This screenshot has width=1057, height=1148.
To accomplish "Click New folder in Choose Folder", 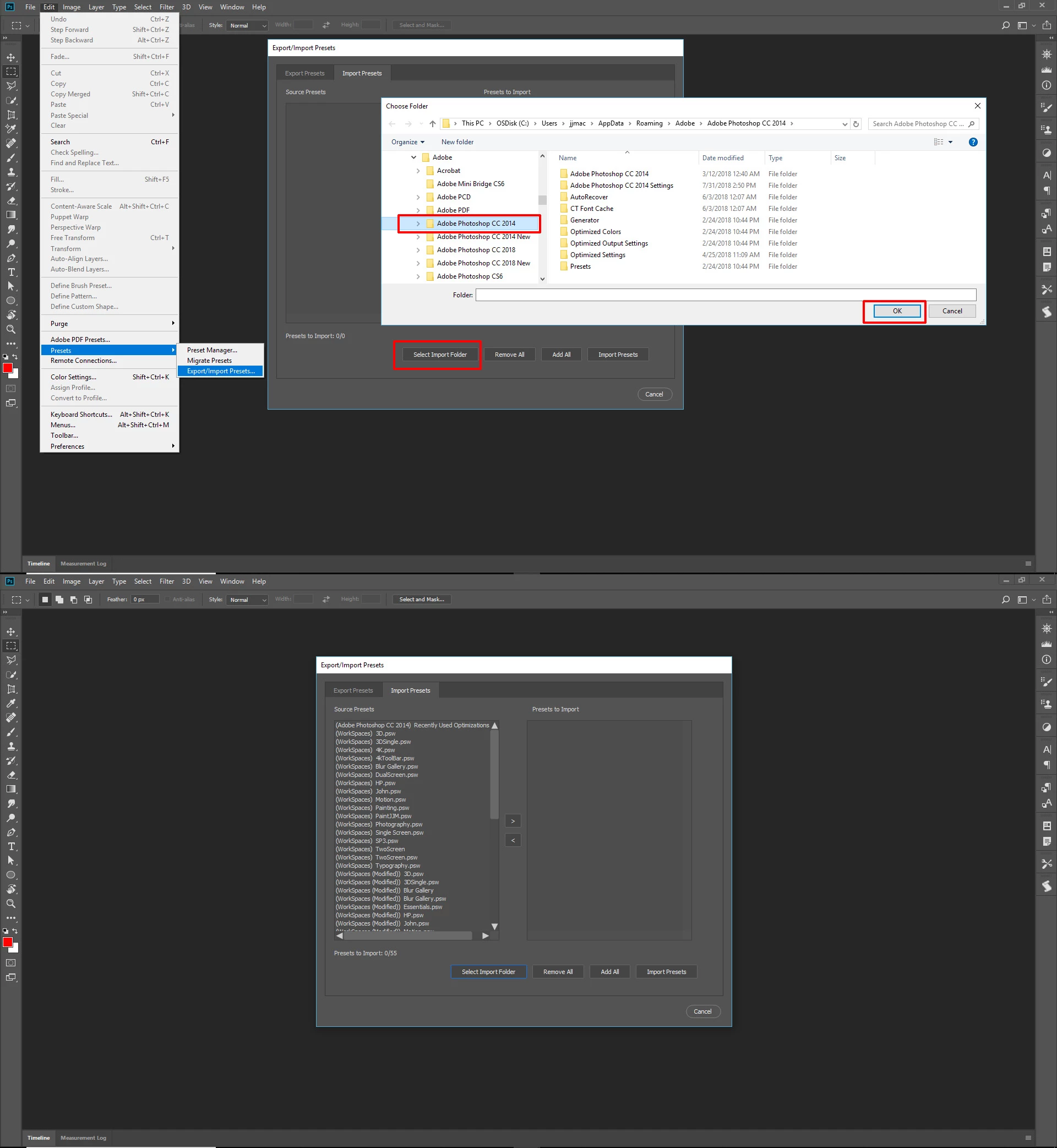I will 457,142.
